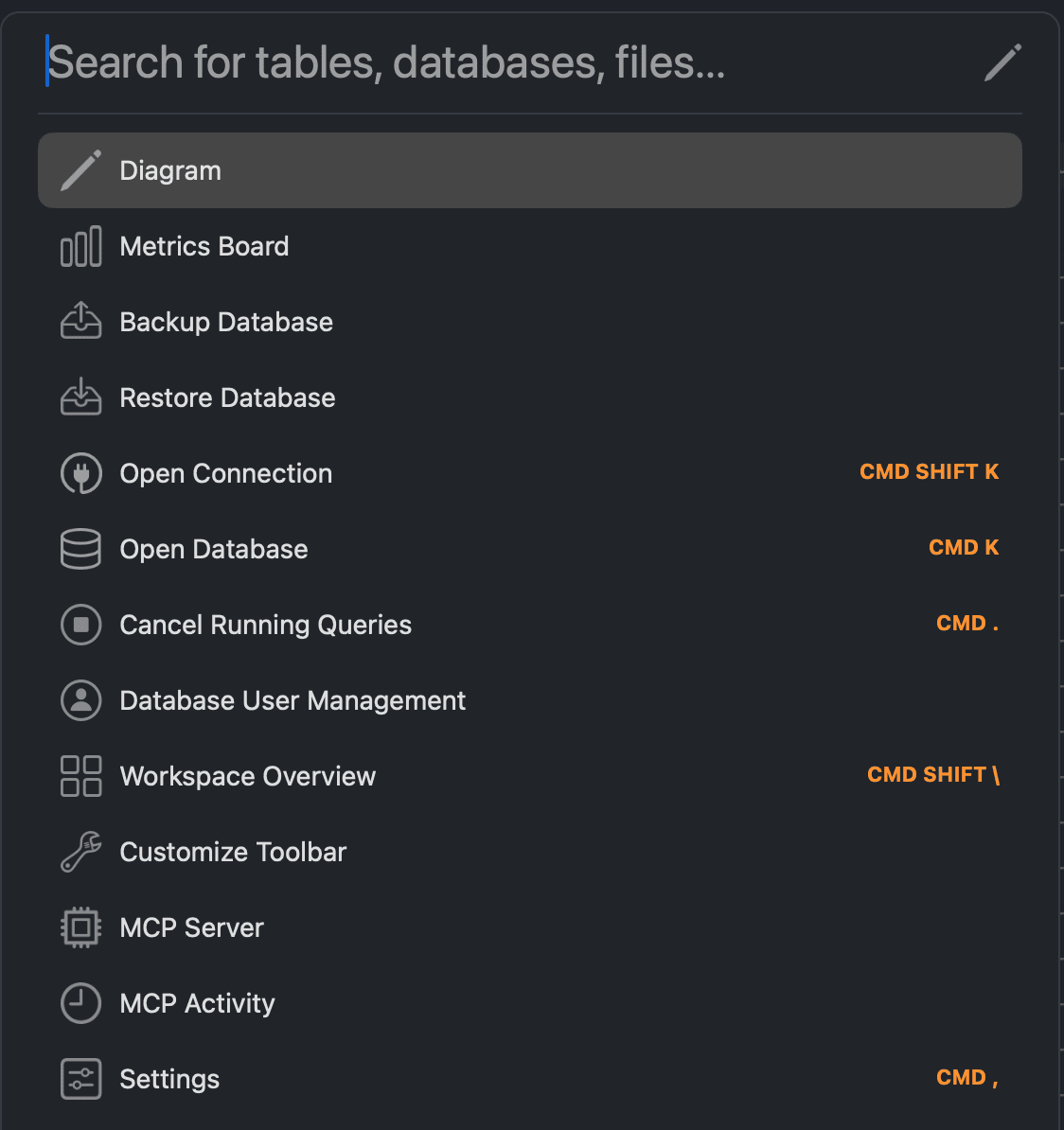The height and width of the screenshot is (1130, 1064).
Task: Click the Cancel Running Queries stop icon
Action: tap(80, 625)
